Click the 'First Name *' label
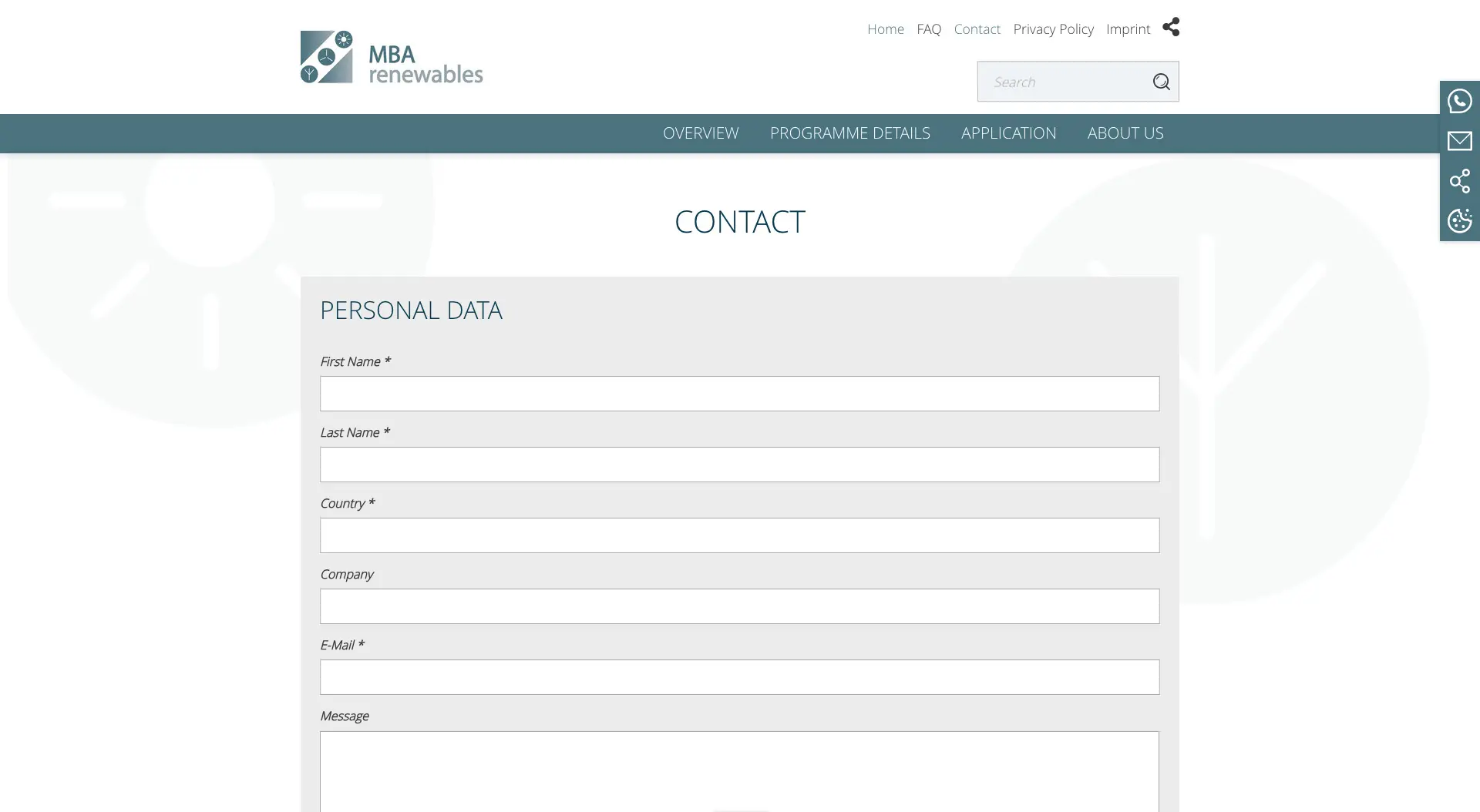This screenshot has width=1480, height=812. (x=355, y=361)
